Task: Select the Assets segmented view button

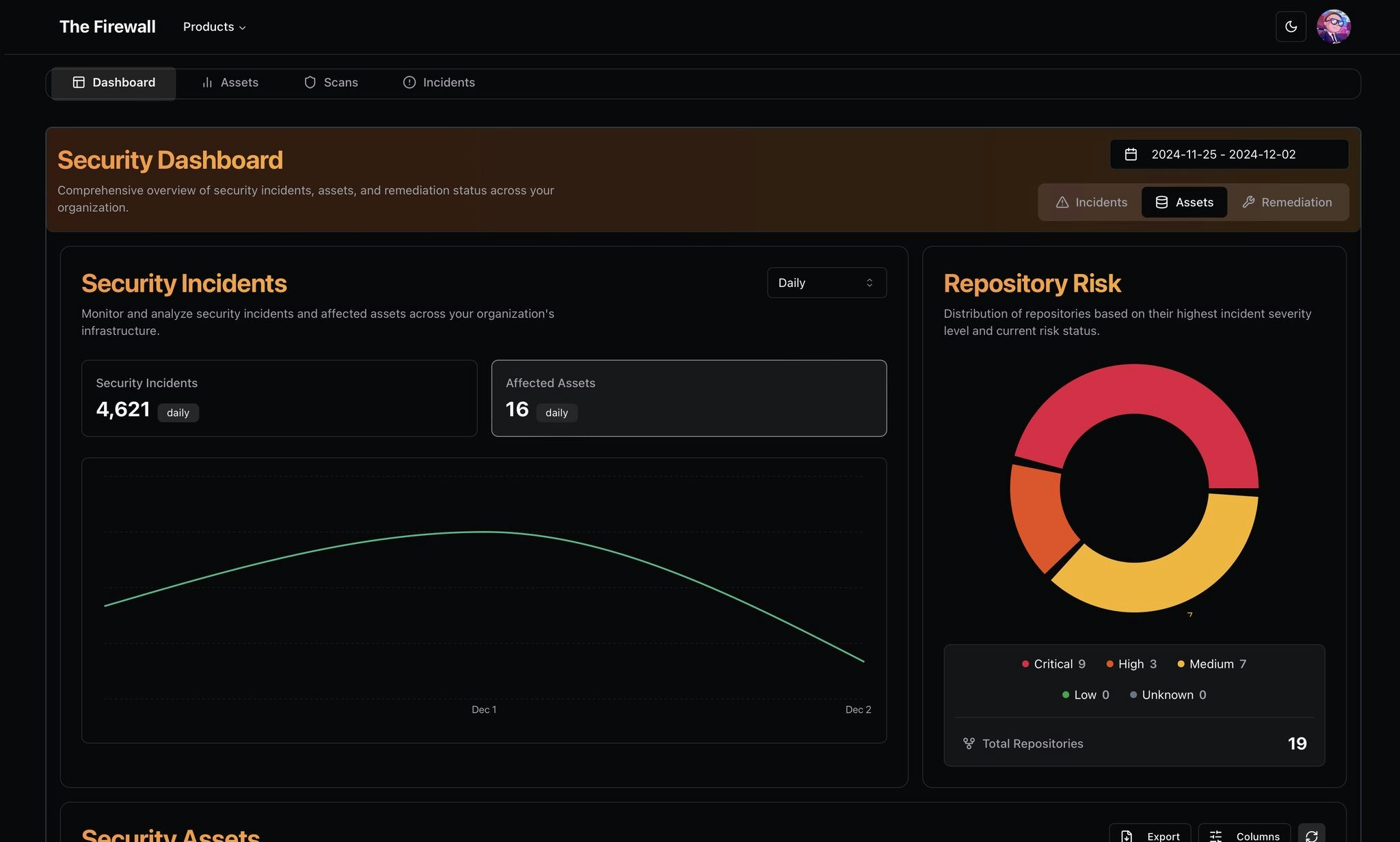Action: [1184, 202]
